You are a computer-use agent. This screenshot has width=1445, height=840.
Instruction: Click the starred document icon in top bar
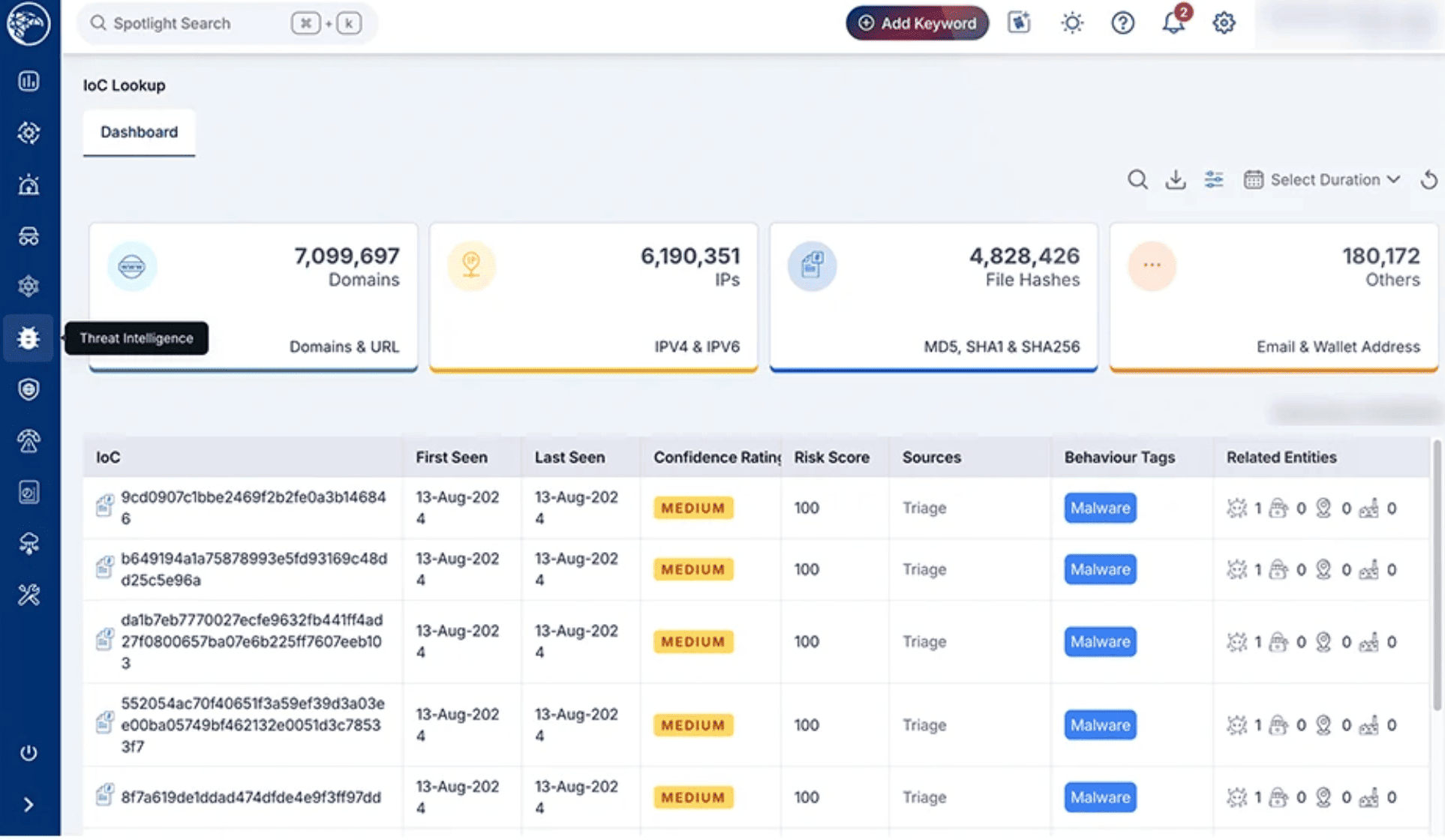(1019, 22)
